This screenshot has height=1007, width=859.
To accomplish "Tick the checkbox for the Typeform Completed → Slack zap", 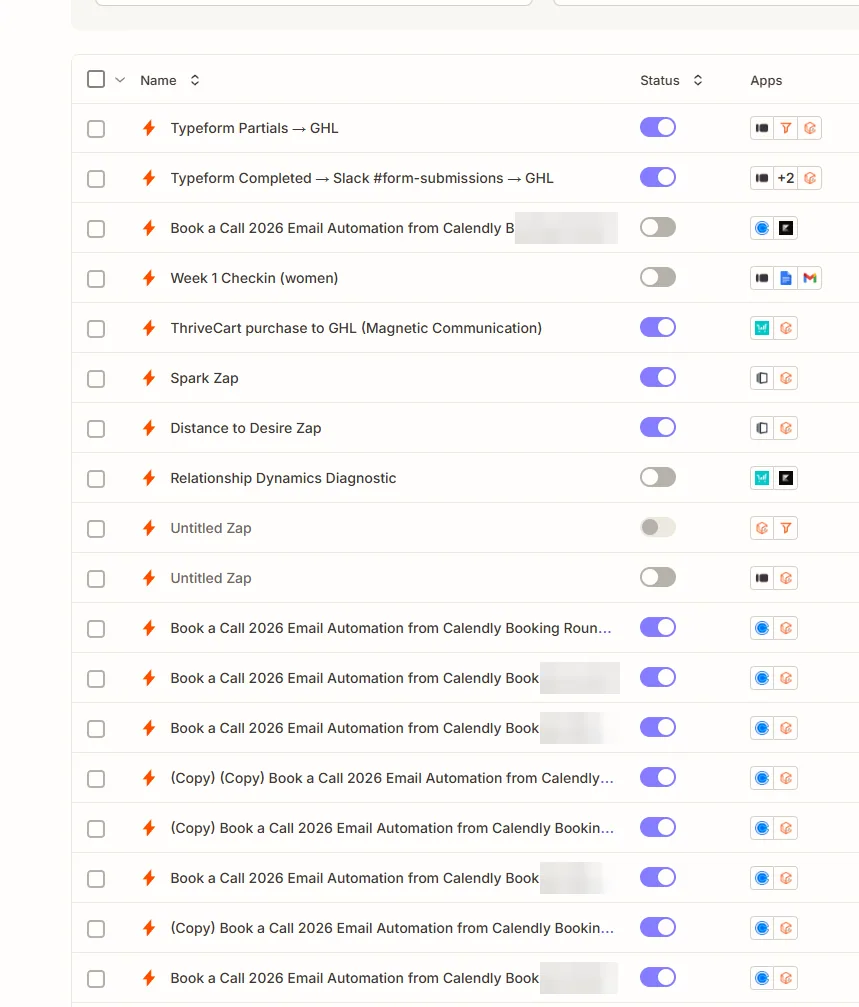I will tap(96, 179).
